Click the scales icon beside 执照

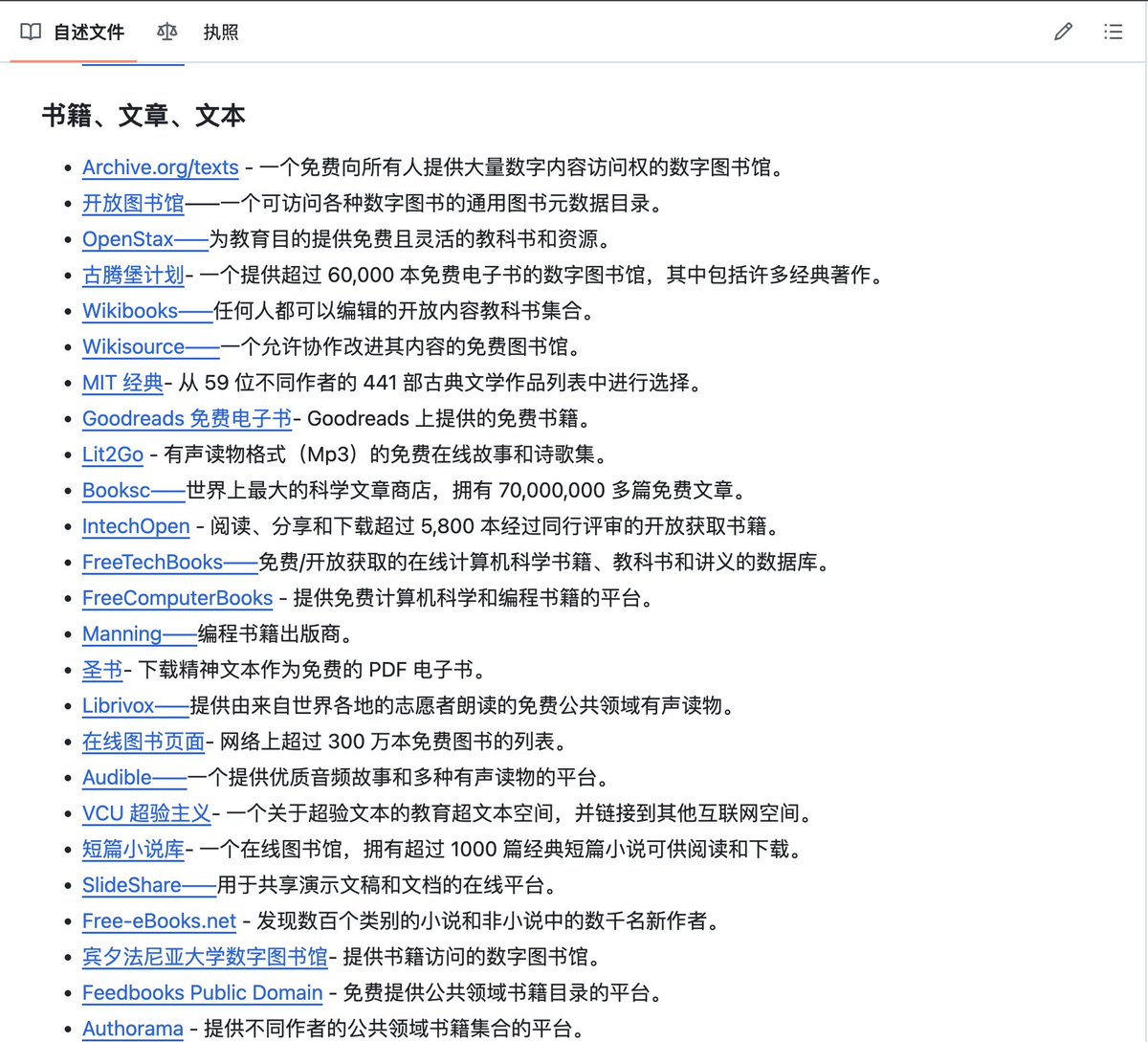(166, 32)
